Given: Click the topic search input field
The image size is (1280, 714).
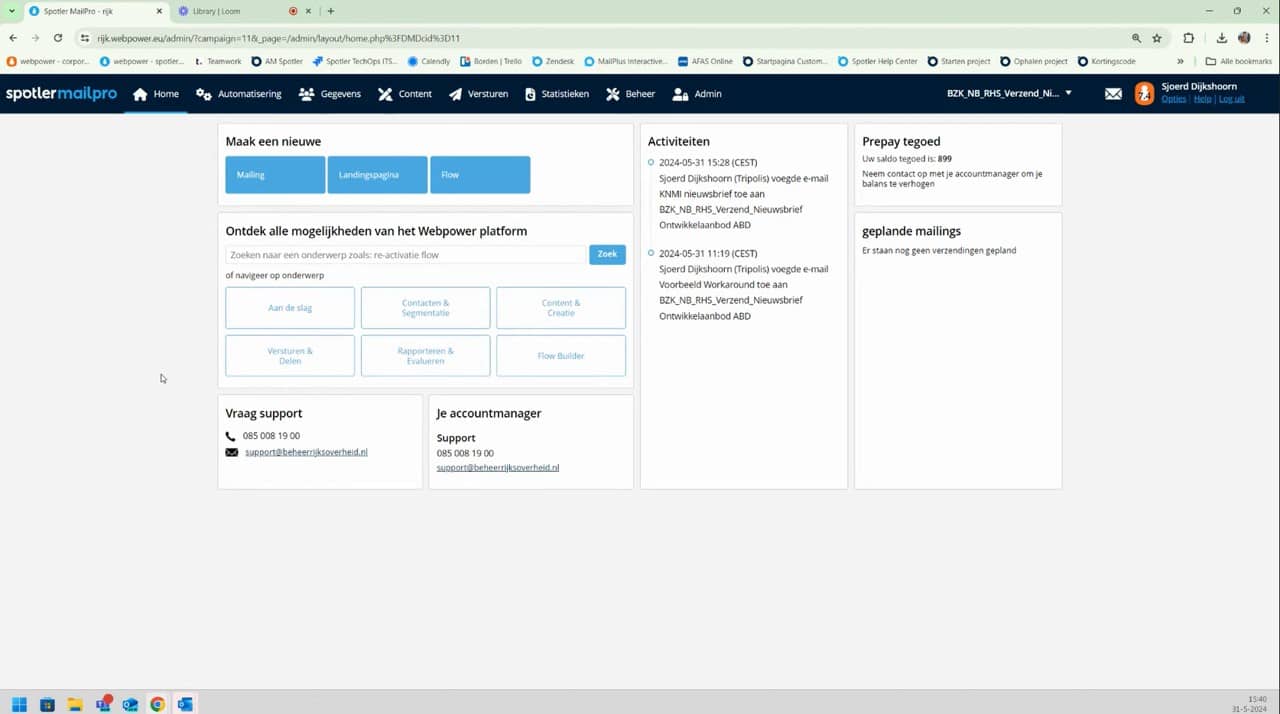Looking at the screenshot, I should tap(405, 255).
